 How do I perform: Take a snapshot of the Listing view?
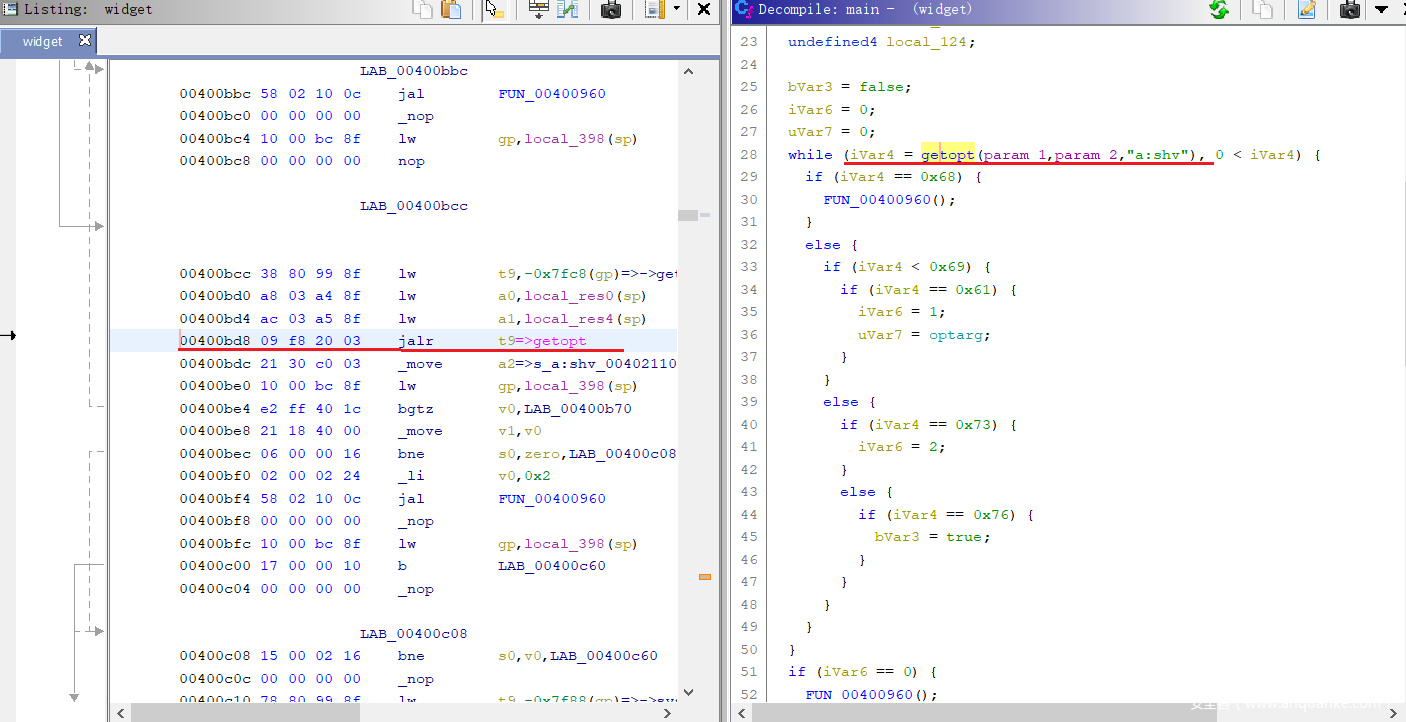611,10
